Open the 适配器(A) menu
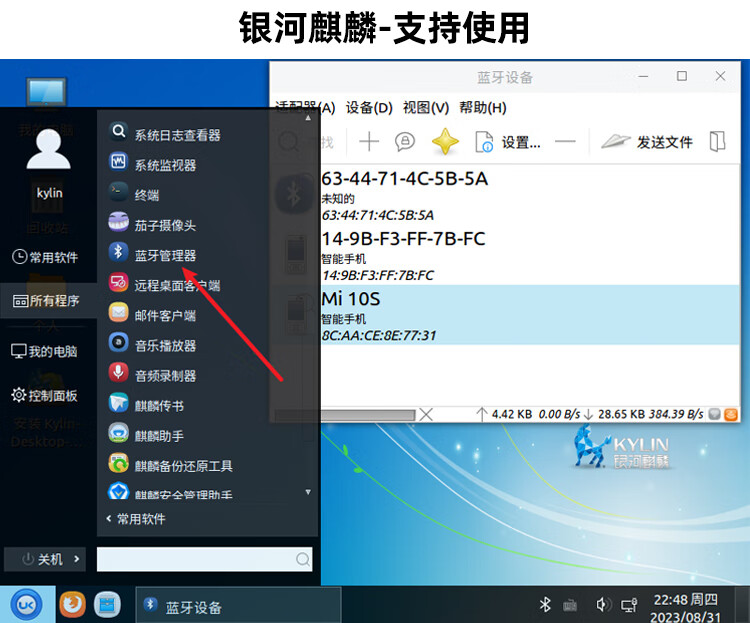 coord(305,108)
